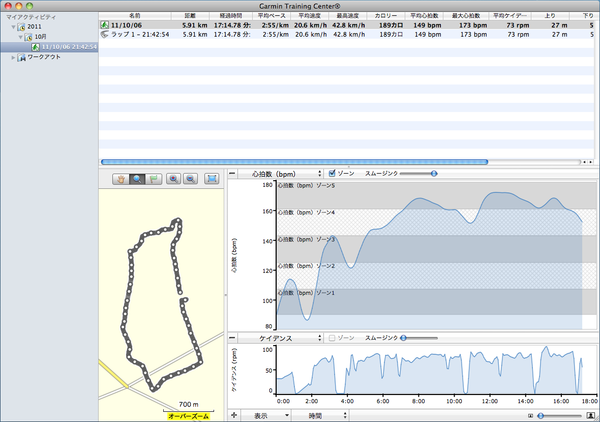Click the 73 rpm value in the bold 11/10/06 row
The image size is (600, 422).
pos(518,25)
